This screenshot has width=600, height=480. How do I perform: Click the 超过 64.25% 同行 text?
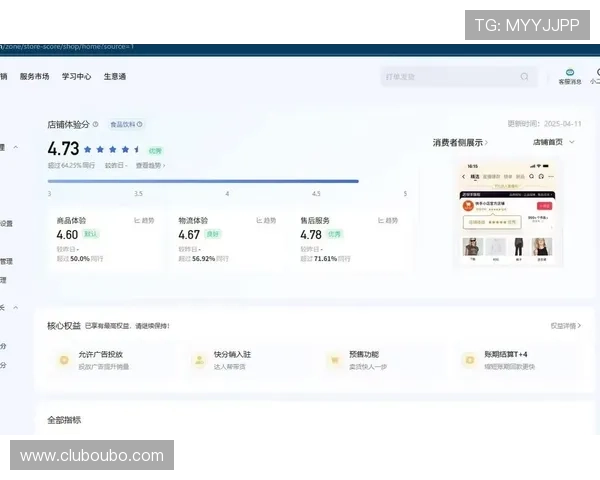point(71,165)
